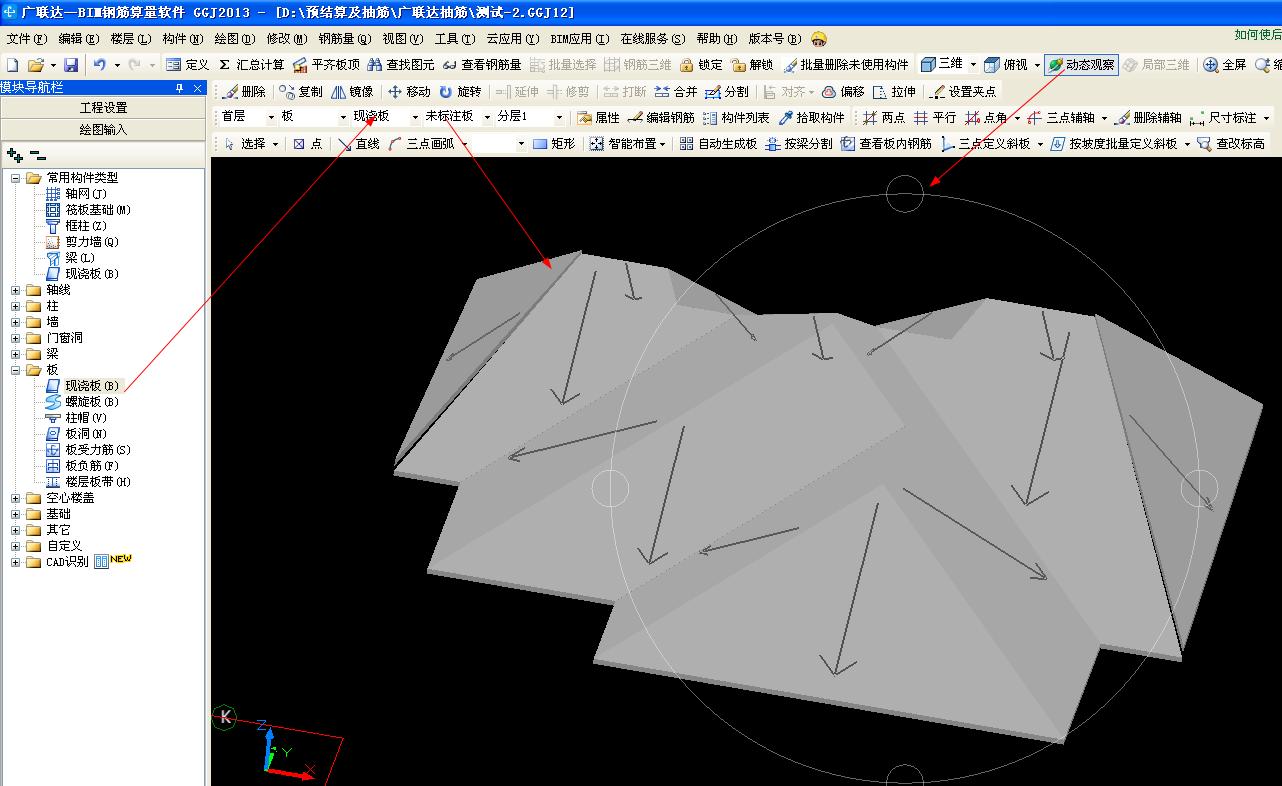Toggle 动态观察 dynamic orbit

pyautogui.click(x=1081, y=64)
